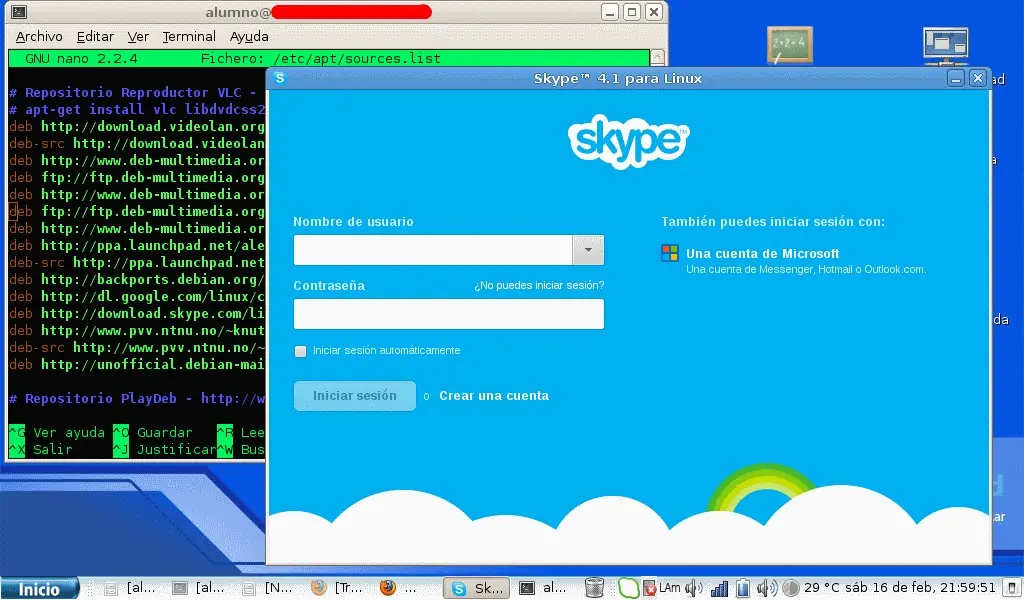Click the volume speaker beside the battery icon
The height and width of the screenshot is (600, 1024).
click(766, 588)
